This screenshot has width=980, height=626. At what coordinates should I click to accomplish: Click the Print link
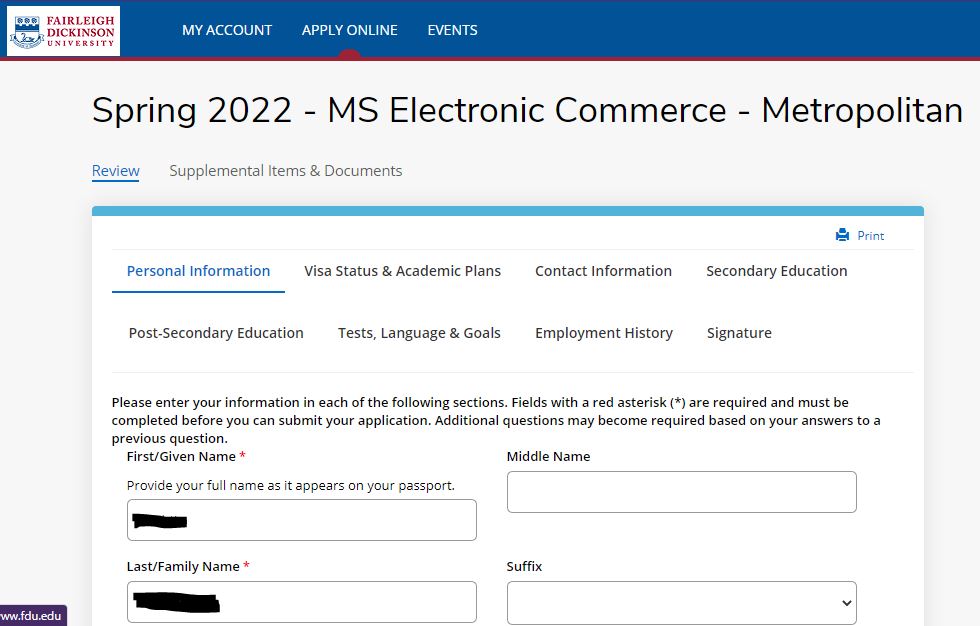tap(870, 236)
